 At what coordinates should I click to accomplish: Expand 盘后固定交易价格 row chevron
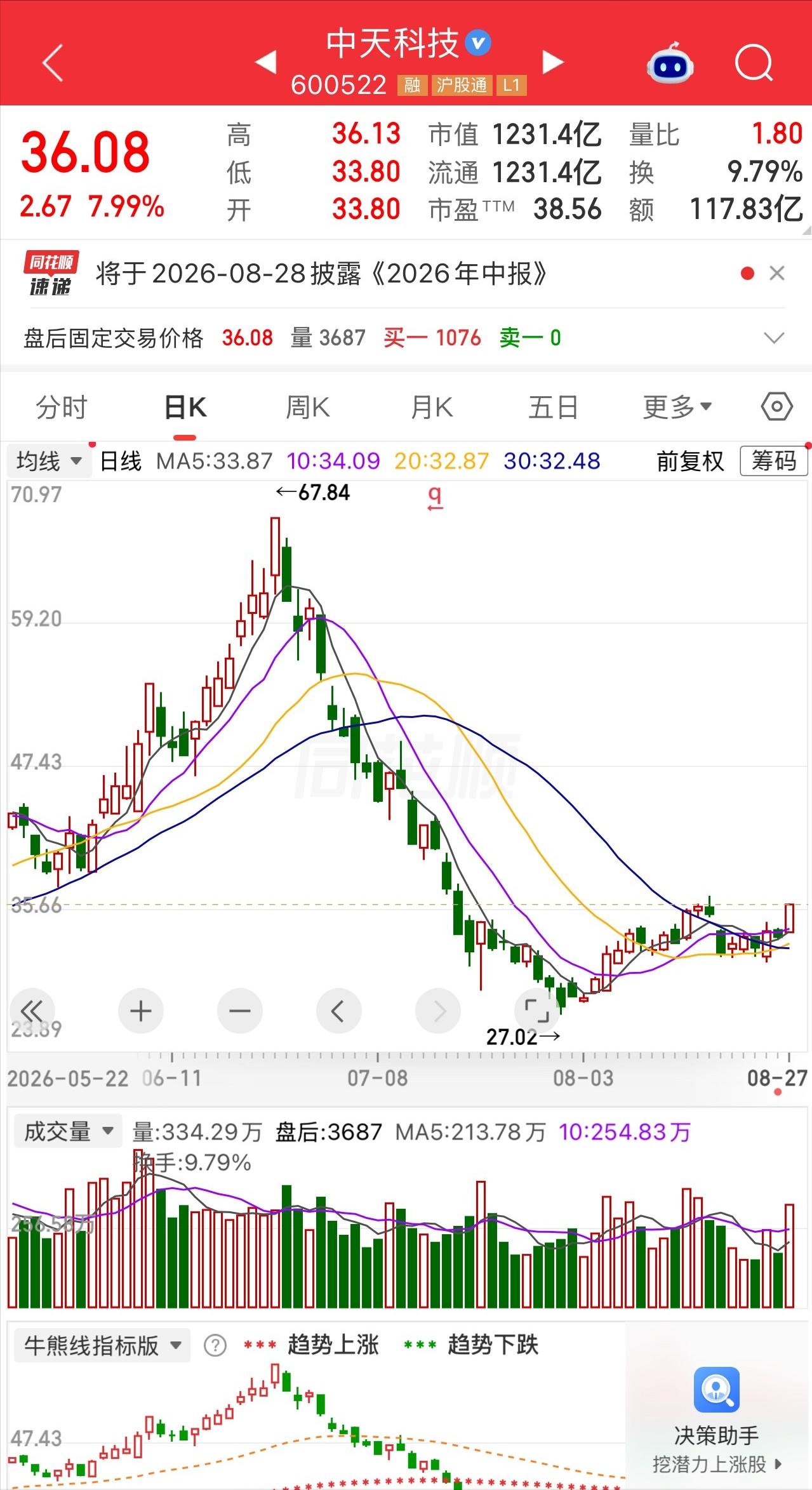click(x=774, y=338)
